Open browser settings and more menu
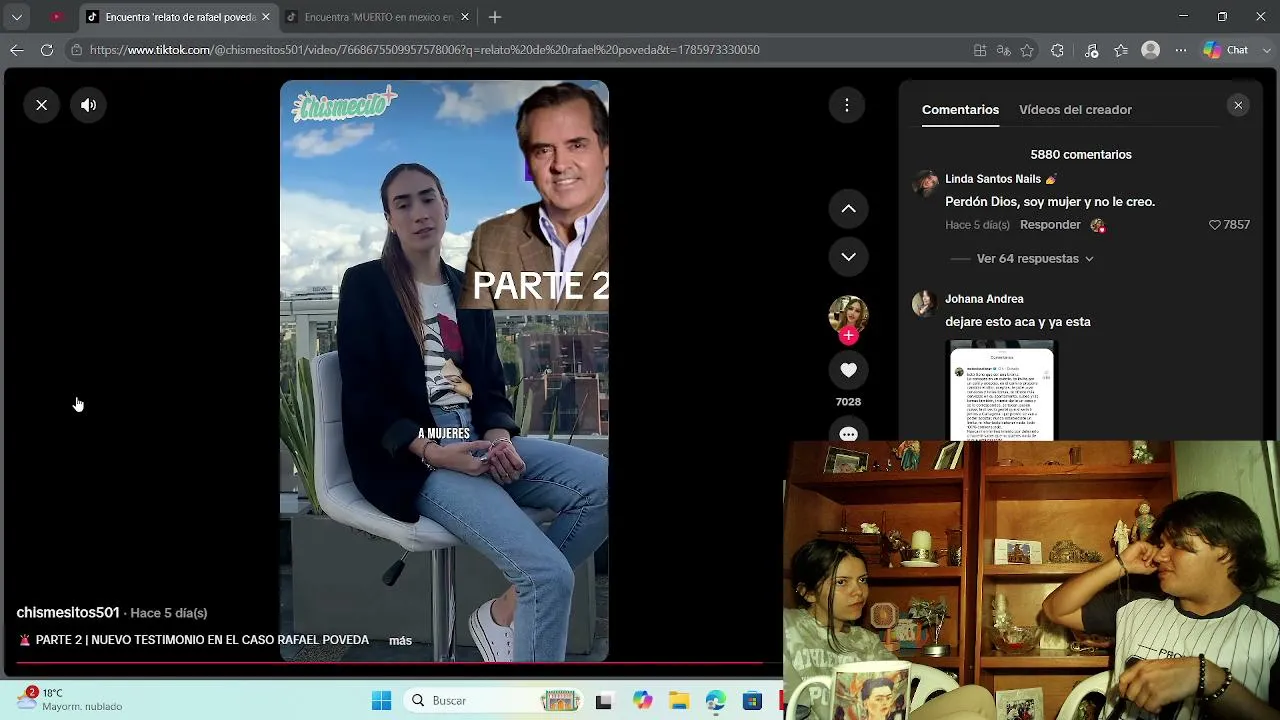 pos(1181,50)
